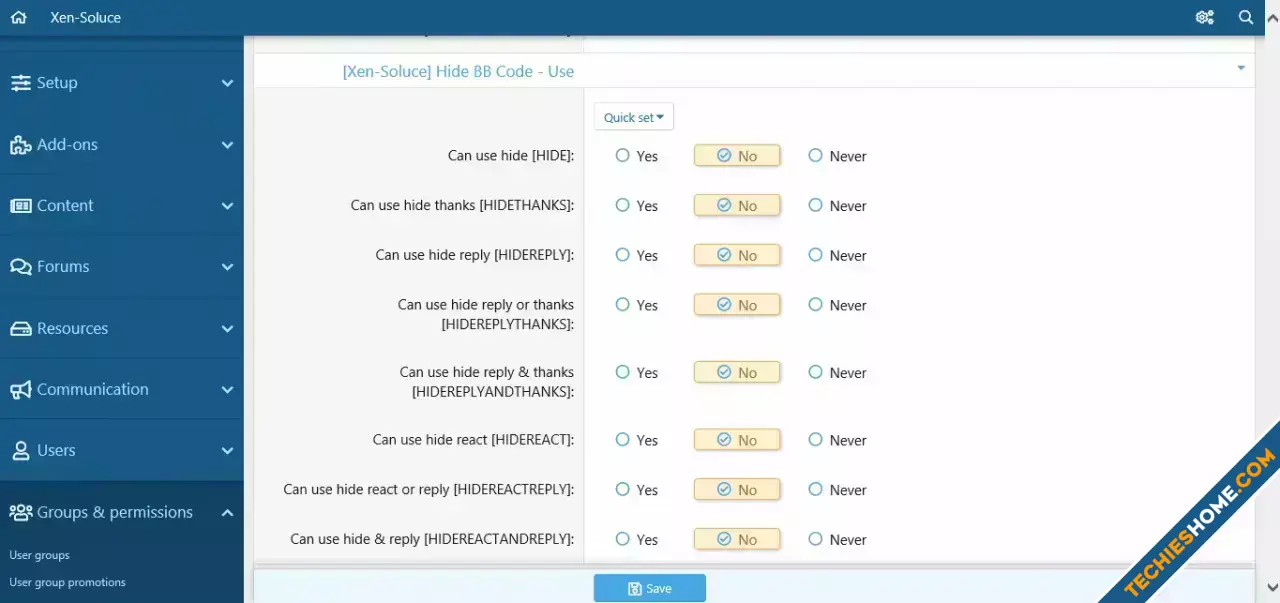
Task: Click the Content newspaper icon
Action: 20,206
